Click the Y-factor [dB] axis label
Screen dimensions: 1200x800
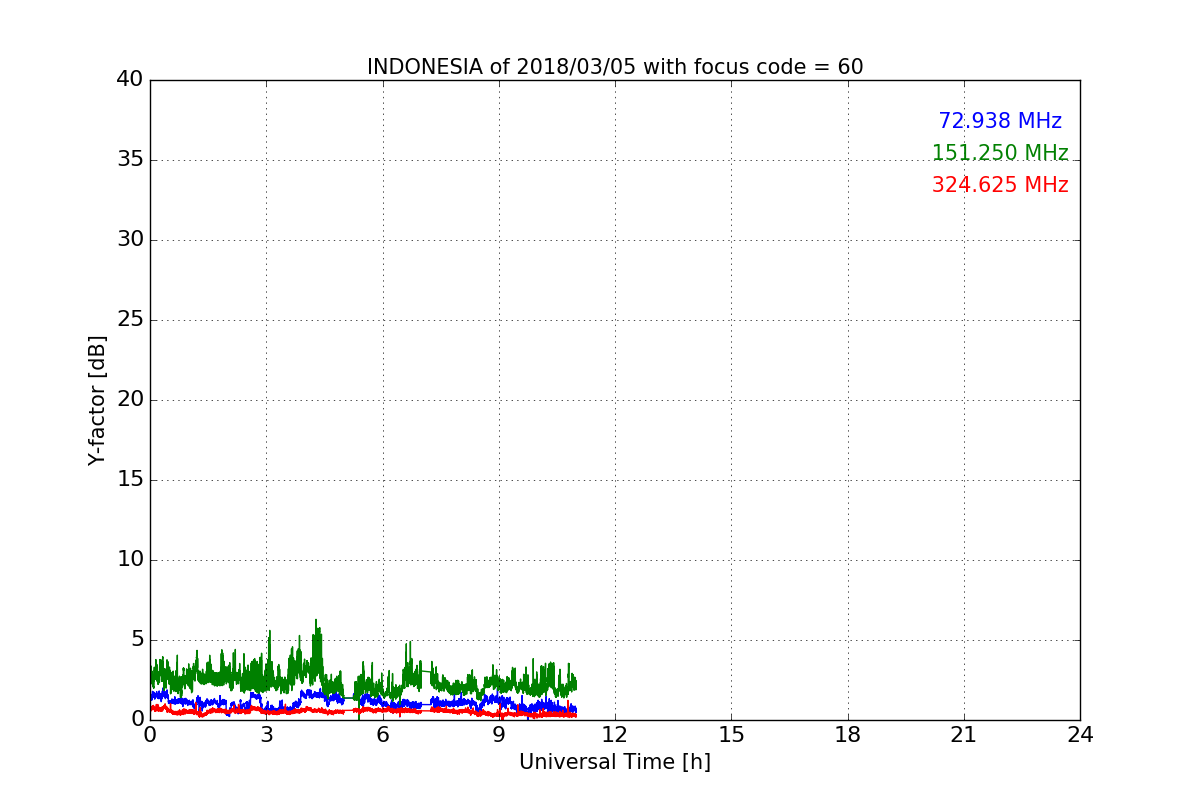click(x=97, y=400)
